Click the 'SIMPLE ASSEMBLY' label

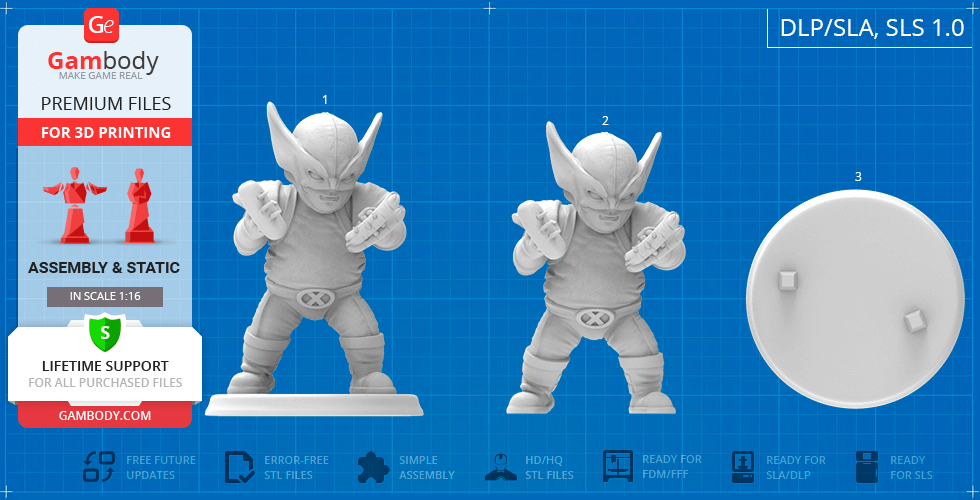coord(427,468)
